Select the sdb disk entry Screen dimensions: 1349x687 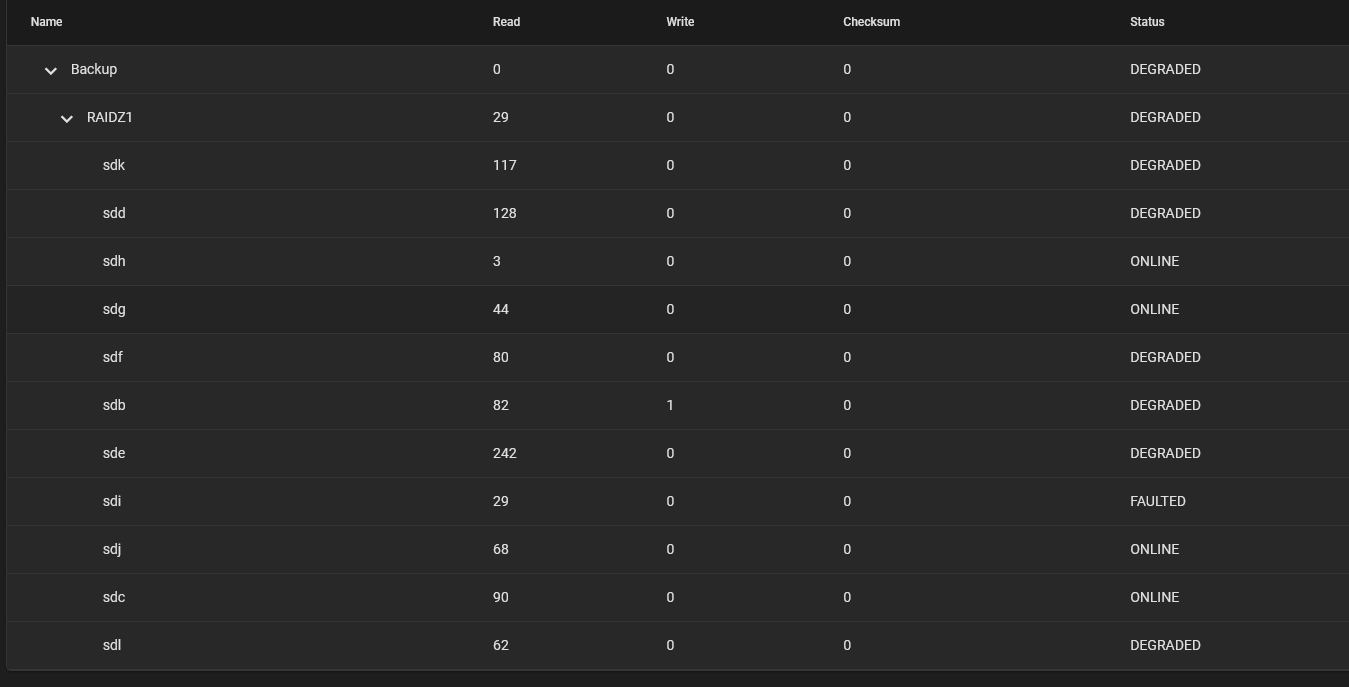[x=678, y=406]
